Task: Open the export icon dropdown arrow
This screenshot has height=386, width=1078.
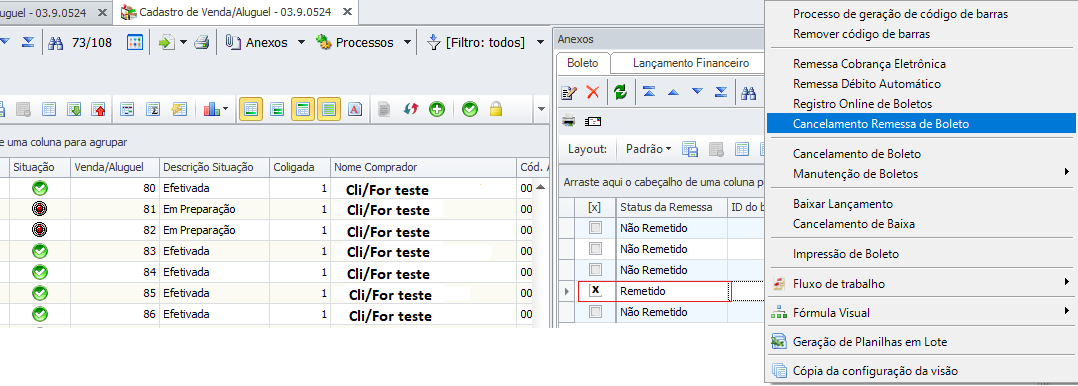Action: [184, 43]
